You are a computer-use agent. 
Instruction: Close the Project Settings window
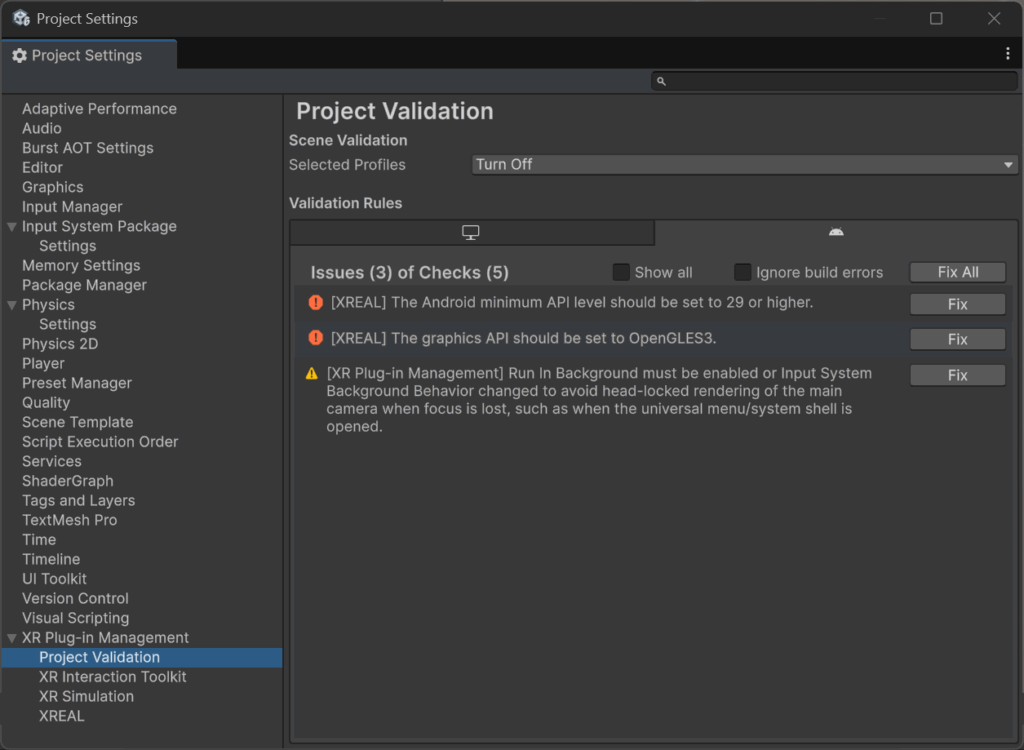click(994, 18)
